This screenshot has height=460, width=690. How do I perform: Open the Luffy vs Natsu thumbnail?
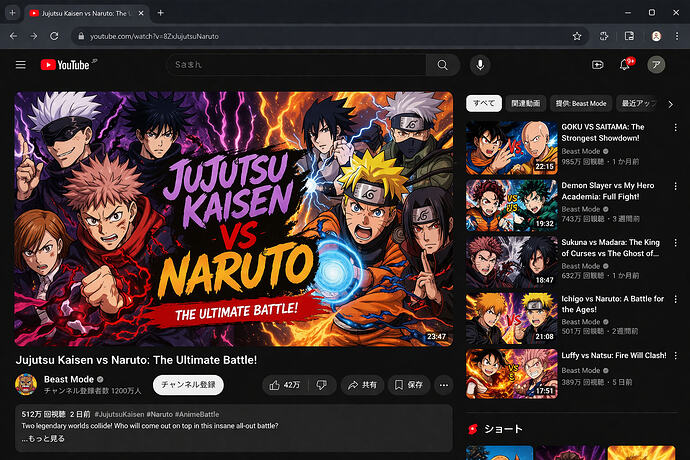pos(512,374)
